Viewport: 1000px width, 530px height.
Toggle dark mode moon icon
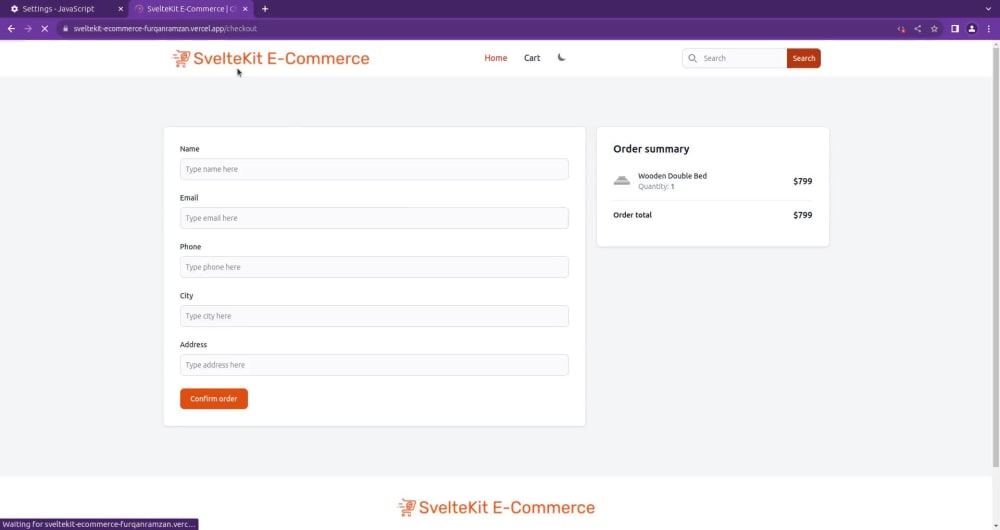[561, 57]
